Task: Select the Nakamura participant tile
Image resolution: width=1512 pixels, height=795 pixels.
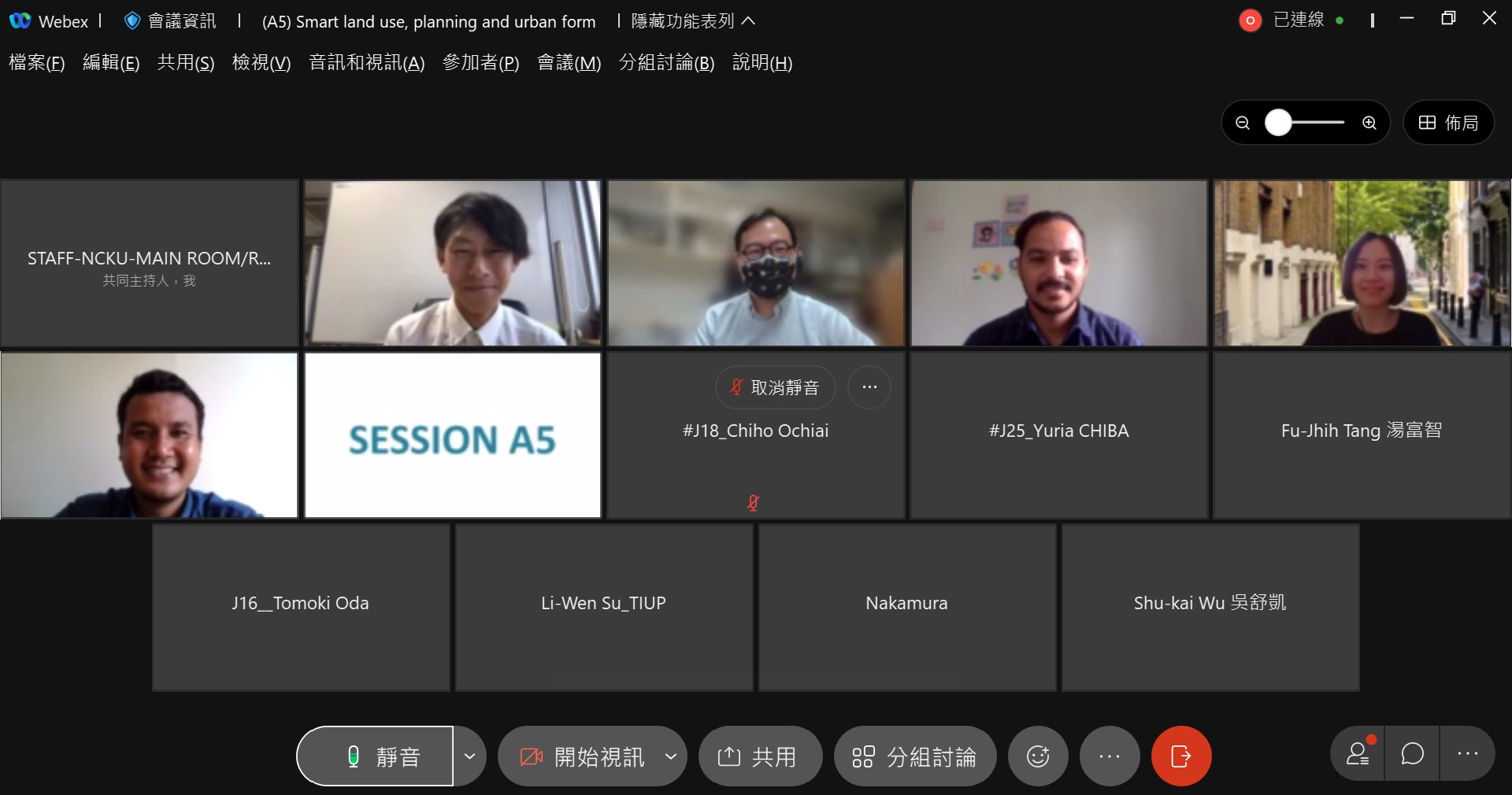Action: pyautogui.click(x=907, y=608)
